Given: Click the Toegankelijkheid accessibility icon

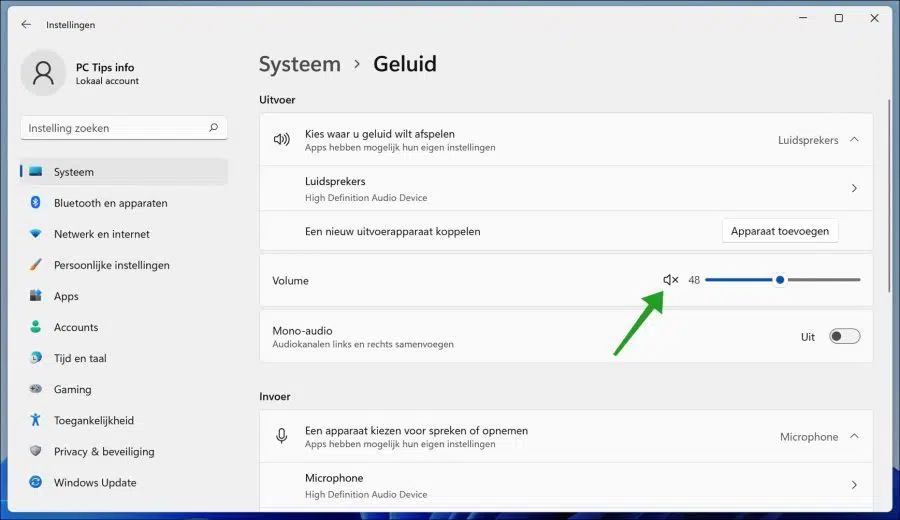Looking at the screenshot, I should pos(36,420).
